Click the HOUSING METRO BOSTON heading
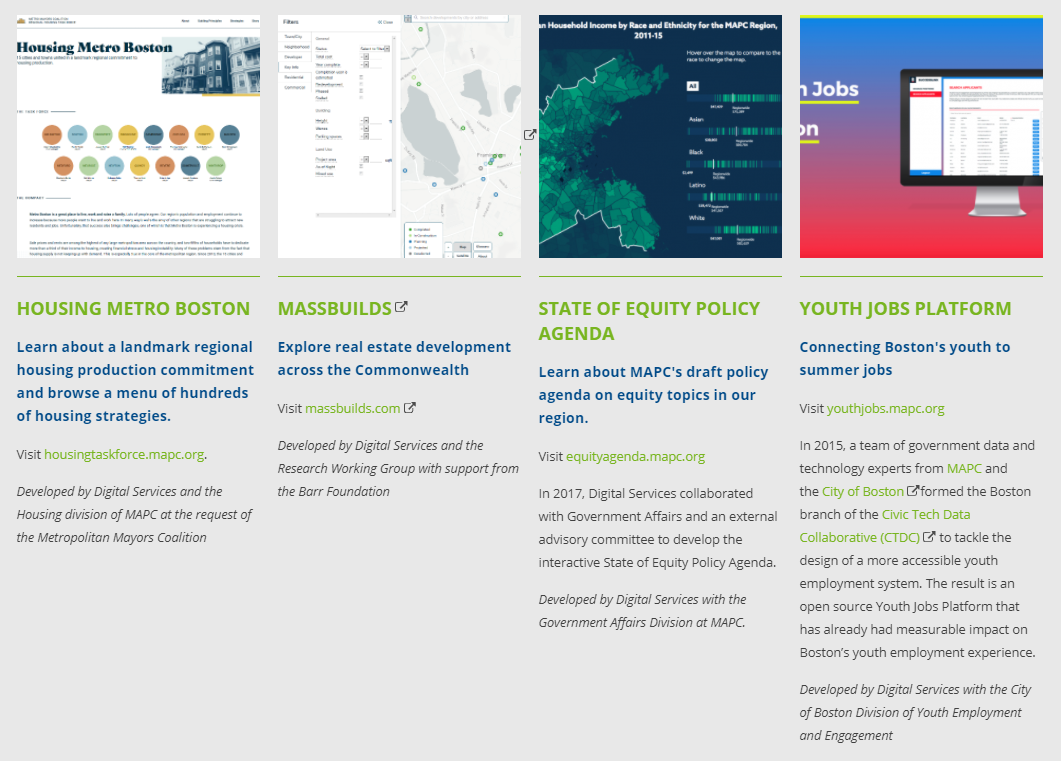 tap(133, 308)
